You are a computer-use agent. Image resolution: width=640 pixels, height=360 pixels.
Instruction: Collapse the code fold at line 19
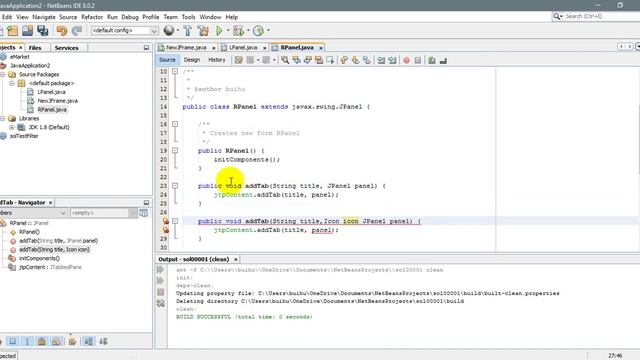point(175,151)
